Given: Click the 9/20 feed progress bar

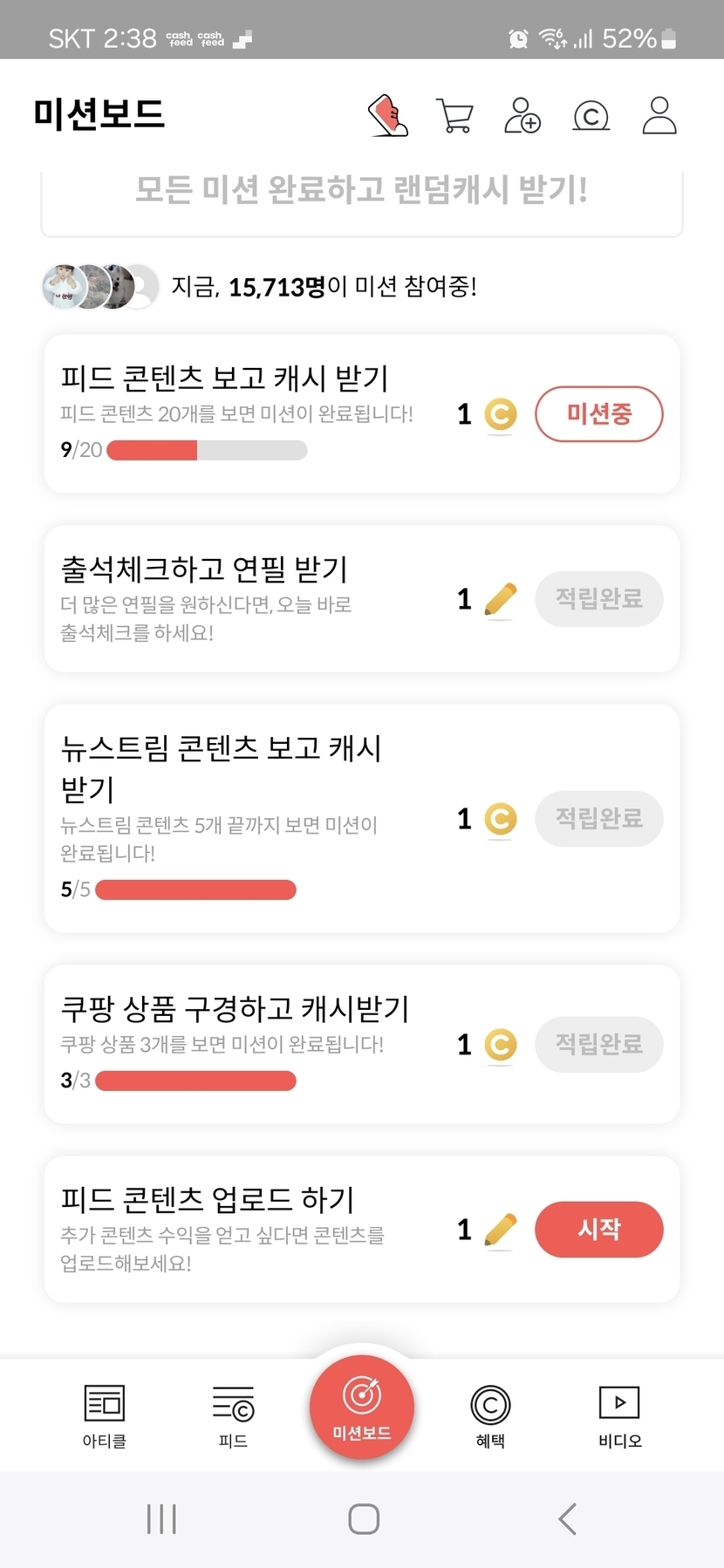Looking at the screenshot, I should pyautogui.click(x=207, y=450).
